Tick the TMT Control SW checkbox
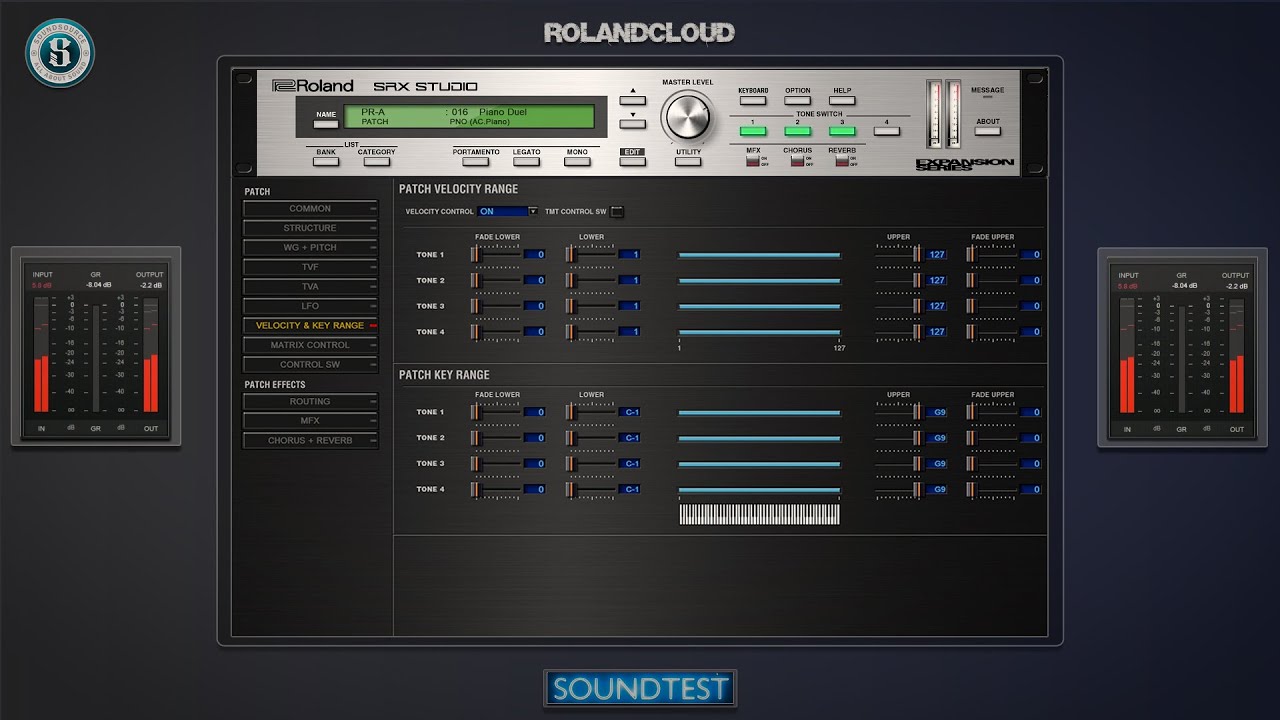Screen dimensions: 1280x720 617,212
